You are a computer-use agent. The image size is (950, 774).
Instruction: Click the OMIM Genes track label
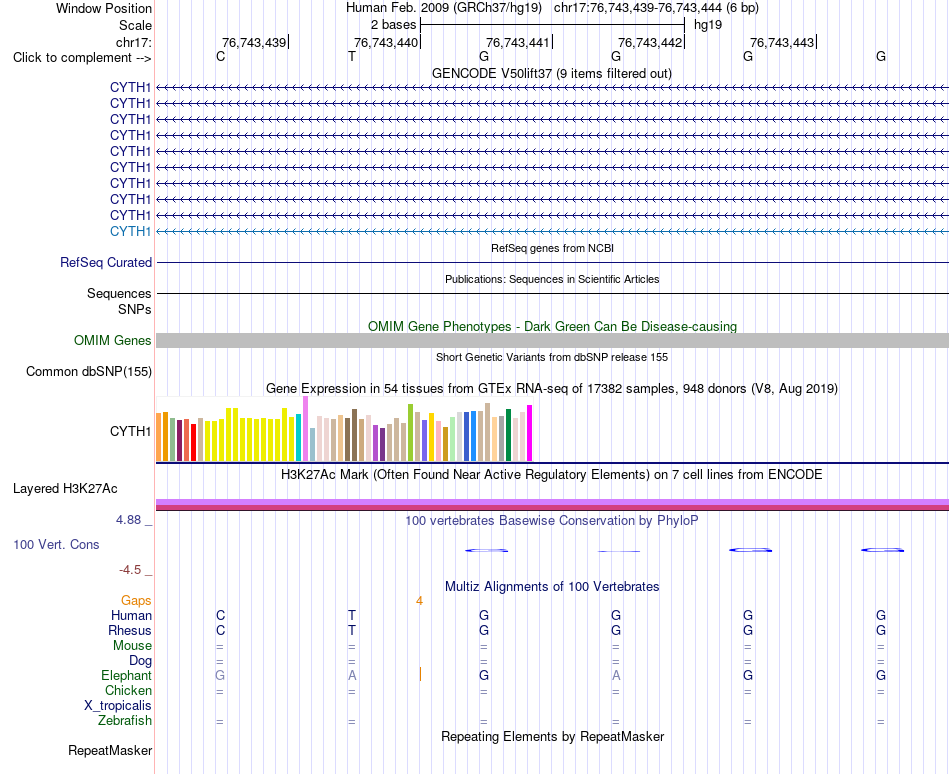112,340
